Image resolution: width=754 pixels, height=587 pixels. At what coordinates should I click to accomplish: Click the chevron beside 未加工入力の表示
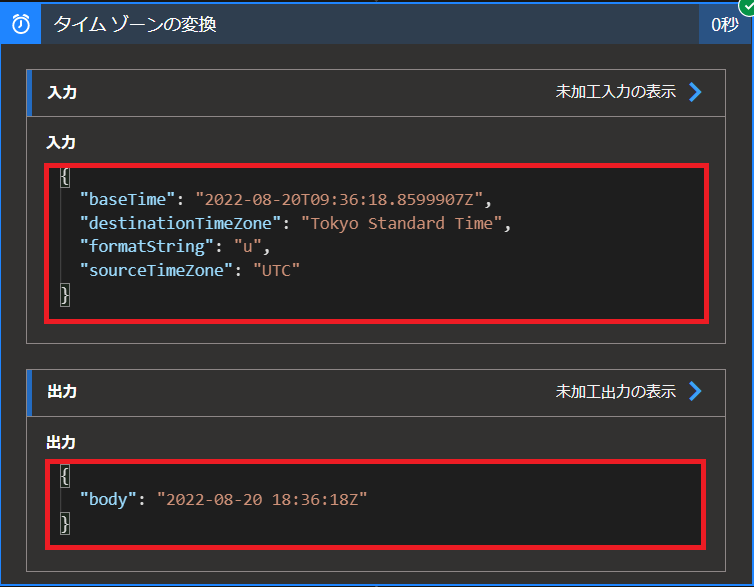click(x=695, y=92)
